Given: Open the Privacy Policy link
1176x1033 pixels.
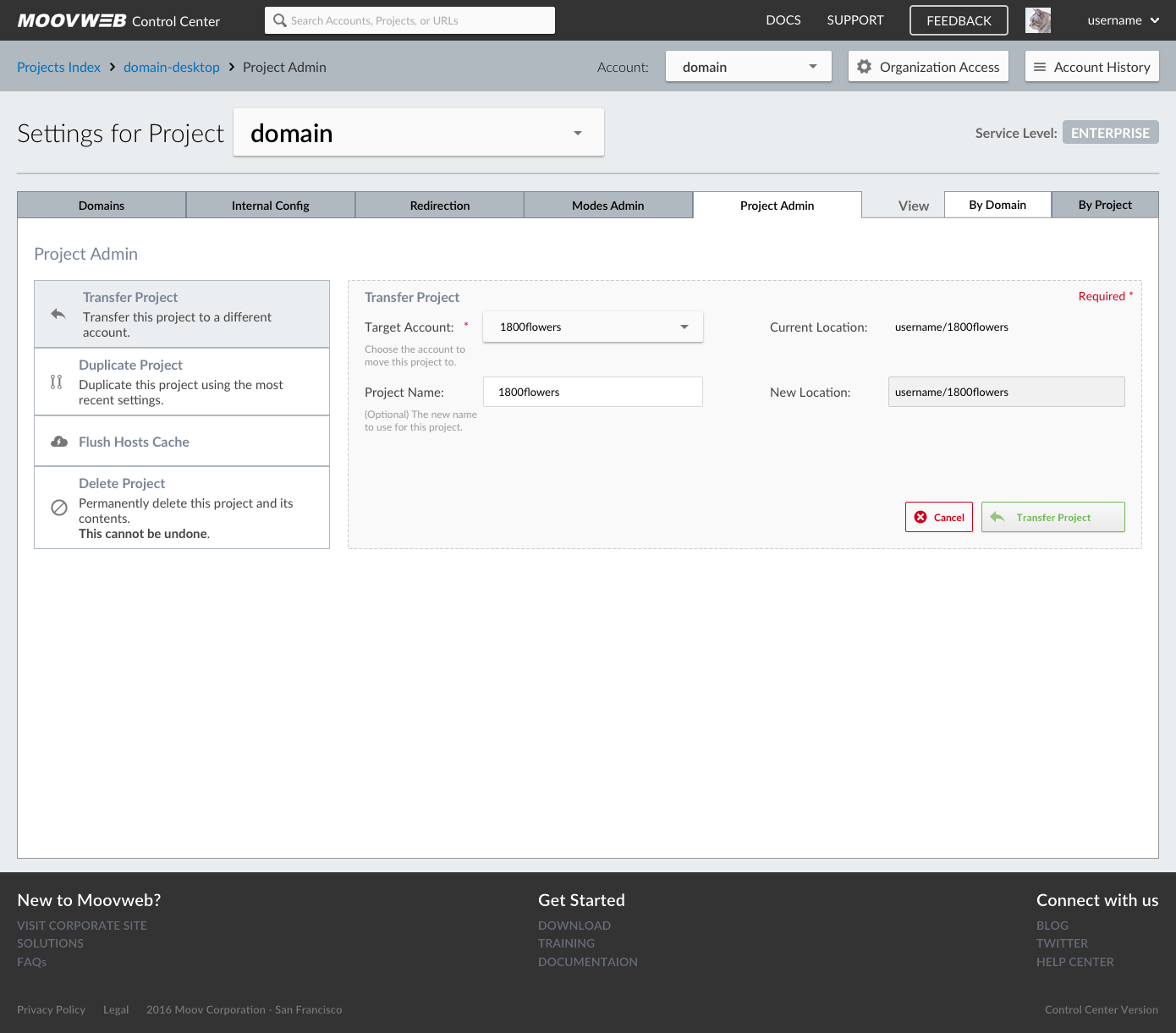Looking at the screenshot, I should click(51, 1009).
